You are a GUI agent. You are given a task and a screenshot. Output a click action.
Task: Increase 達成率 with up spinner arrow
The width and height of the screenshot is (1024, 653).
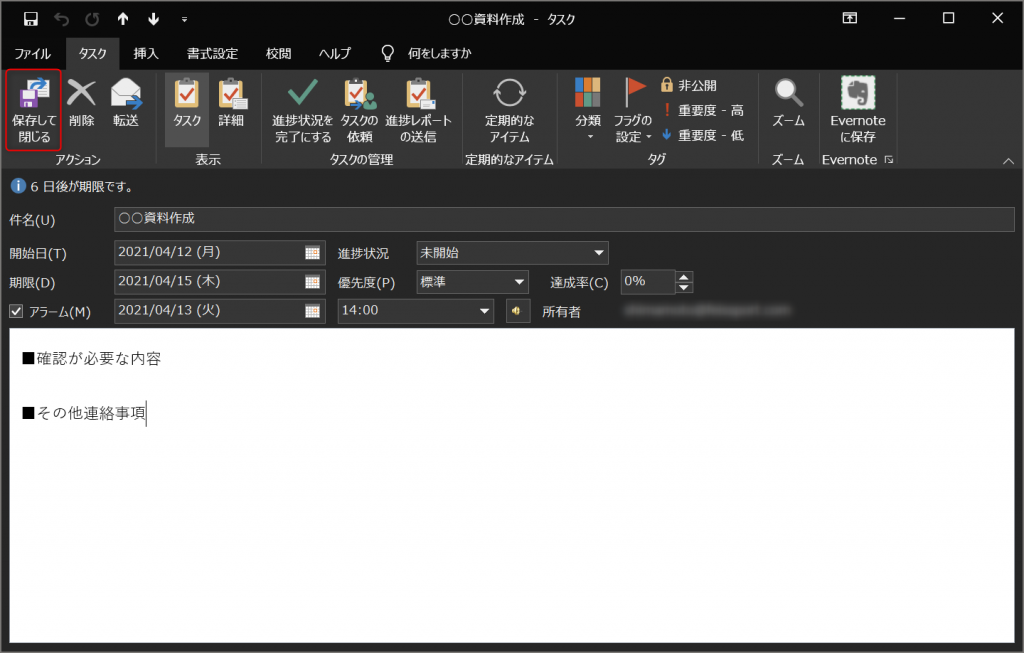[x=684, y=276]
